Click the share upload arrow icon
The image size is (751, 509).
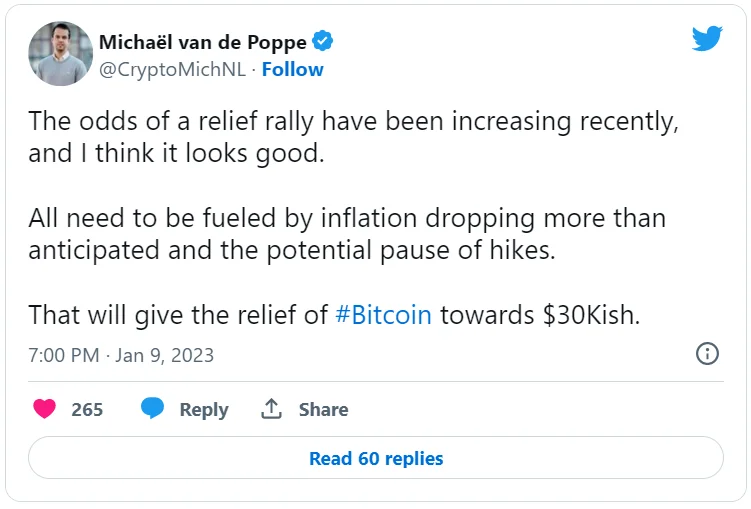pyautogui.click(x=271, y=409)
